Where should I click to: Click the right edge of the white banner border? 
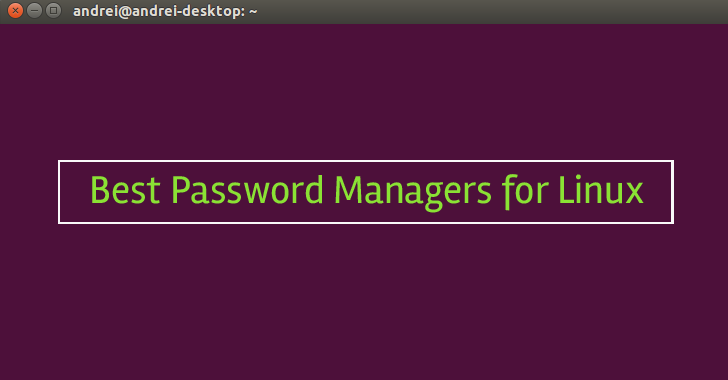click(x=673, y=192)
